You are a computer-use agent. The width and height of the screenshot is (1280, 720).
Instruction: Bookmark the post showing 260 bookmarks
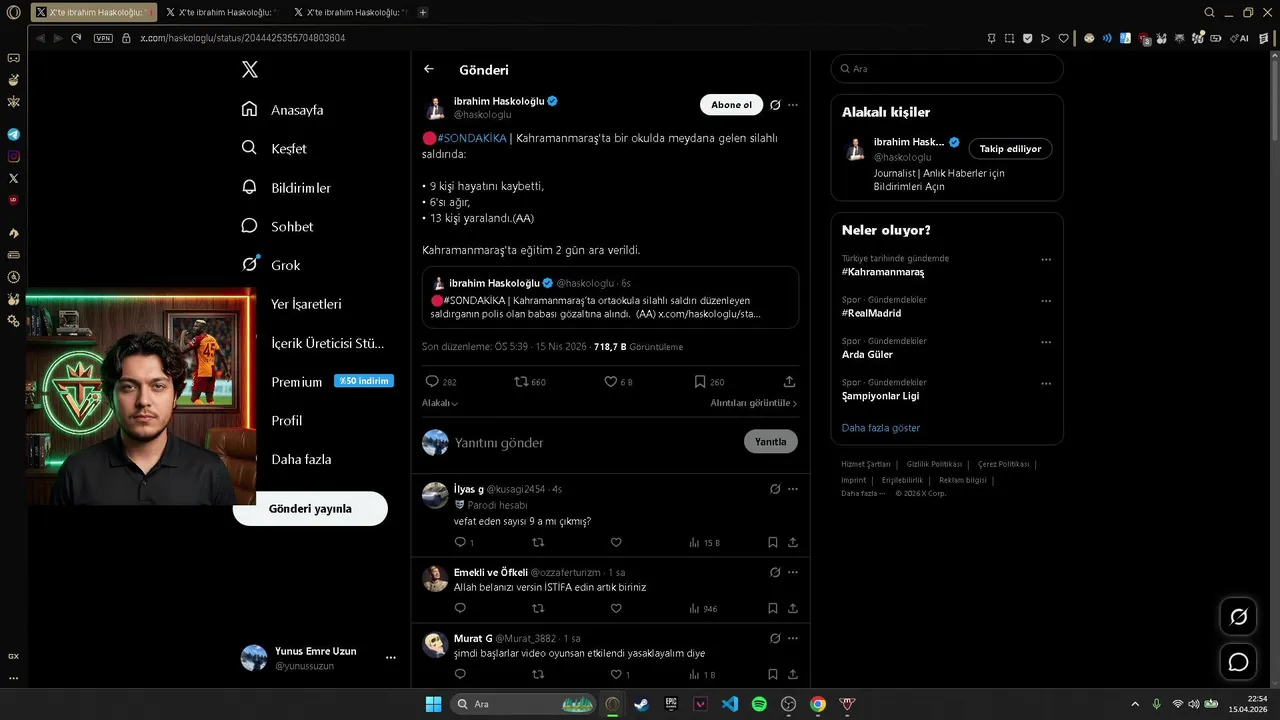click(x=700, y=381)
